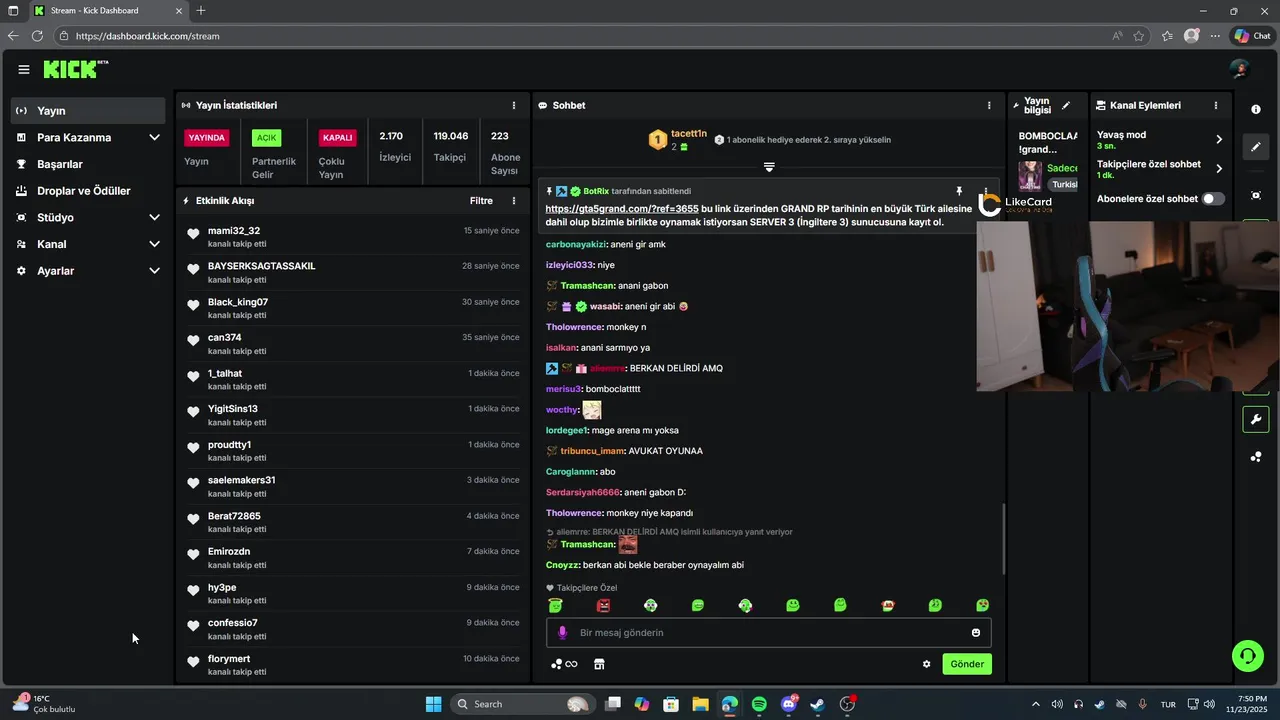Open Etkinlik Akışı panel options menu
This screenshot has width=1280, height=720.
click(514, 201)
